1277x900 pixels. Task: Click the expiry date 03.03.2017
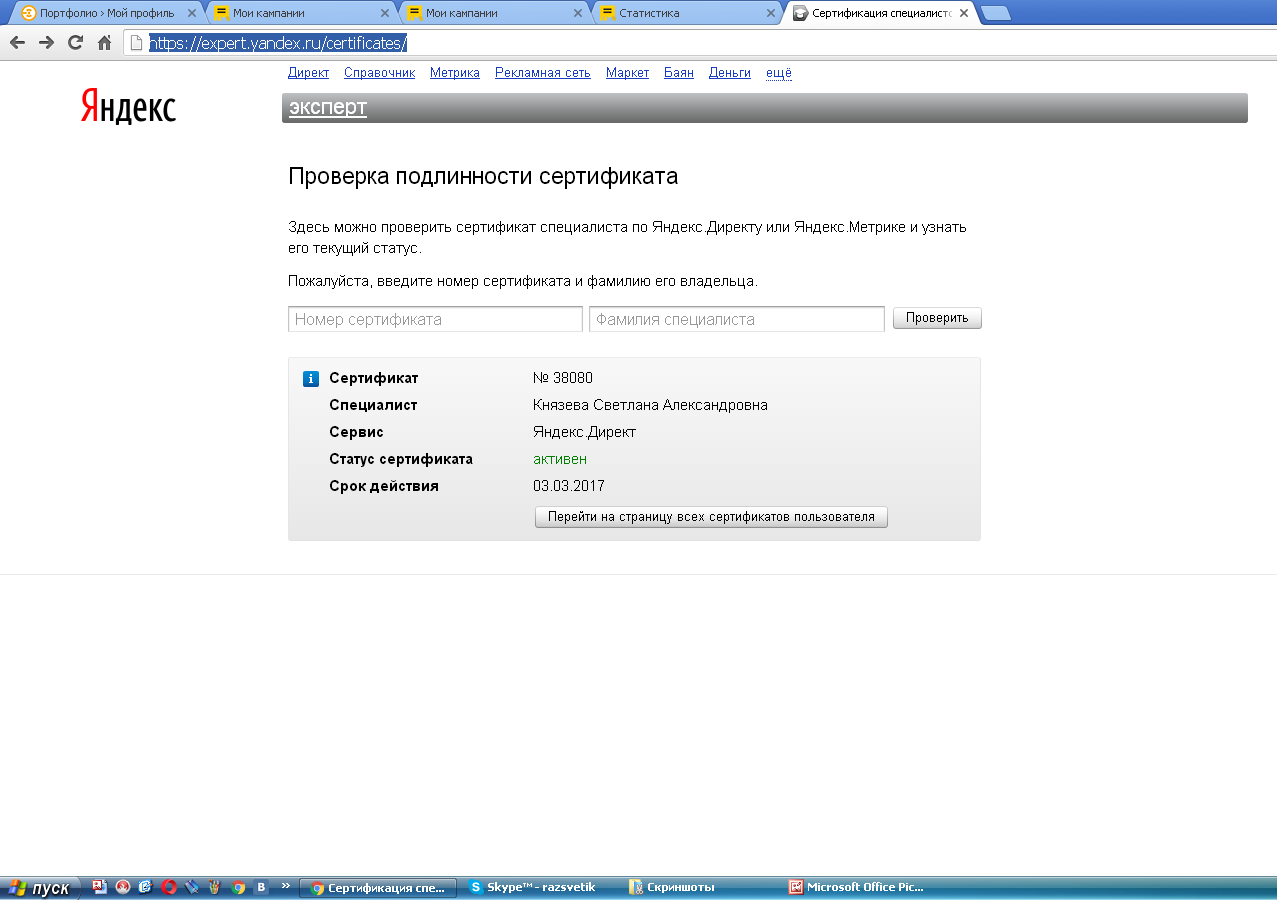(x=569, y=486)
